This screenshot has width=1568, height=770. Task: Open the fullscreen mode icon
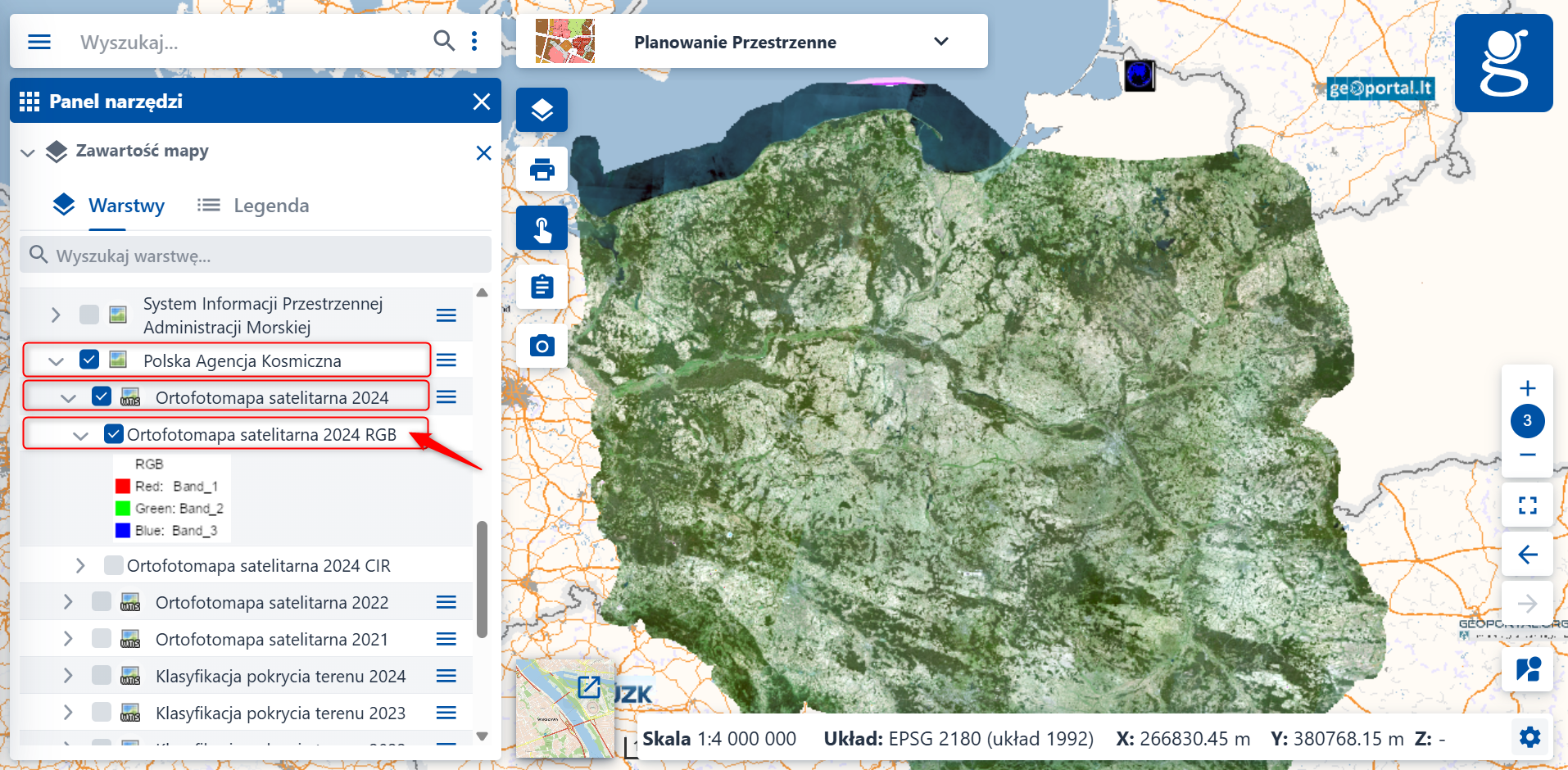(x=1527, y=505)
